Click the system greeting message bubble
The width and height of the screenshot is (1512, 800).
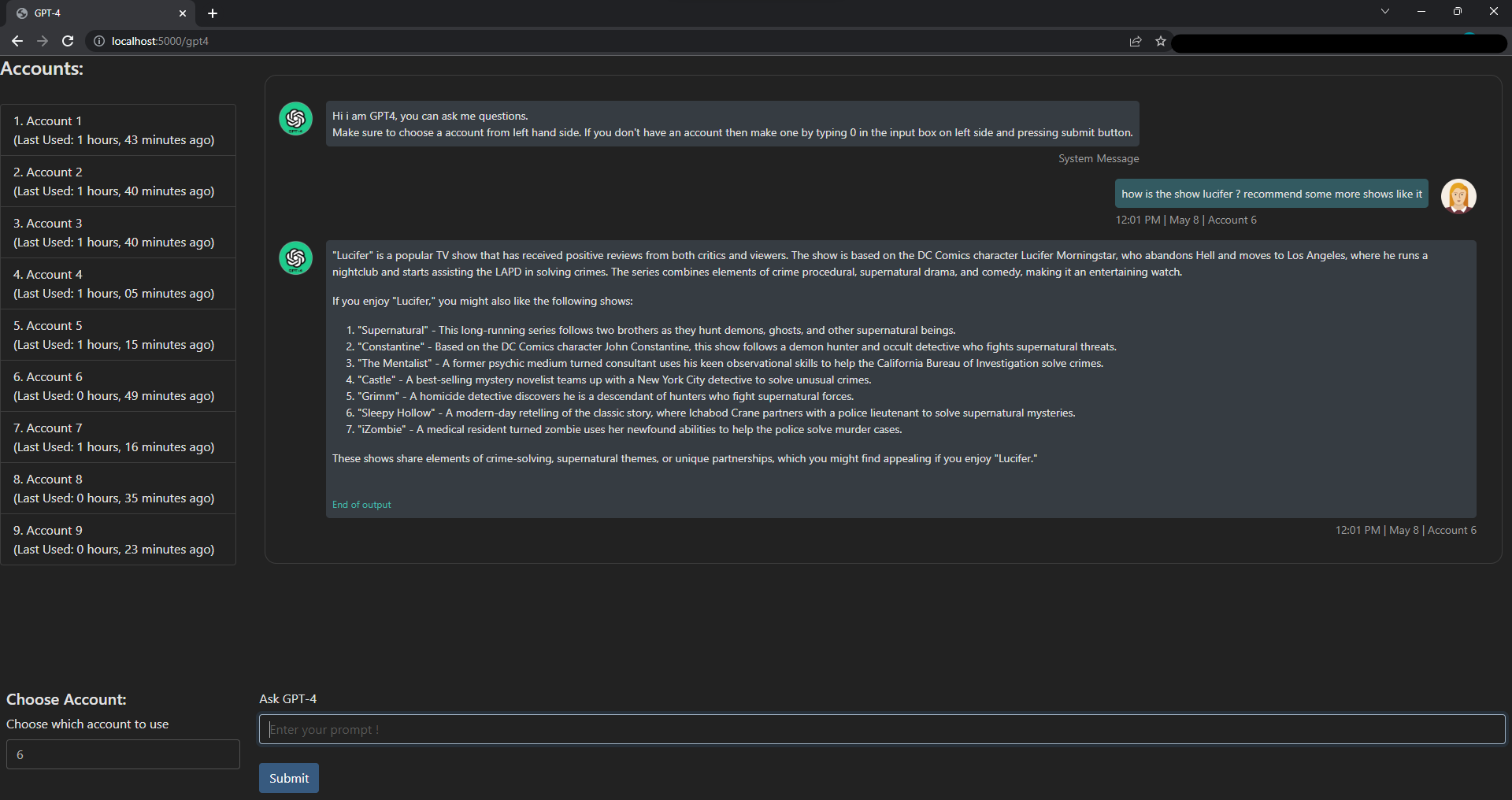[x=732, y=124]
